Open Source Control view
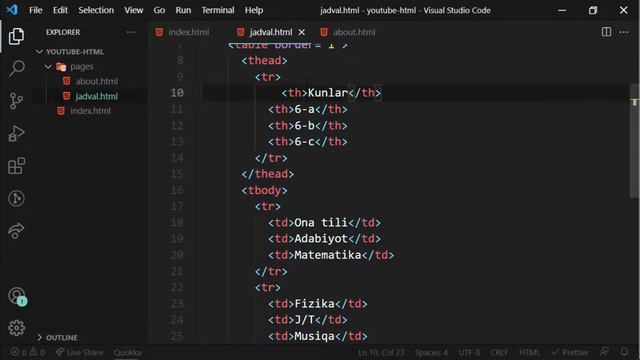Screen dimensions: 640x360 [16, 101]
